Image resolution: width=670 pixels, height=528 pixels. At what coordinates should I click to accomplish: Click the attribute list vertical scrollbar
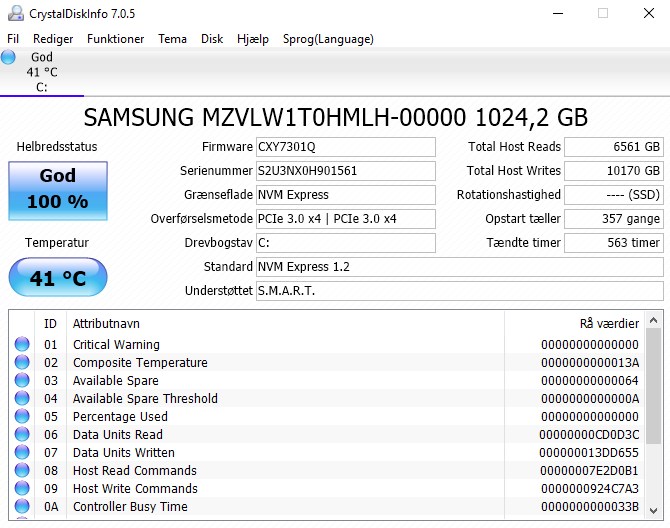tap(653, 420)
